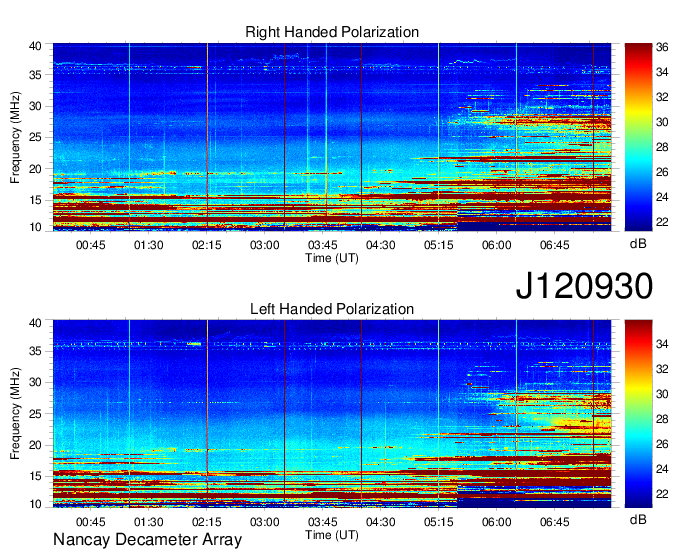
Task: Click the 01:30 time tick of Right Handed plot
Action: tap(148, 245)
